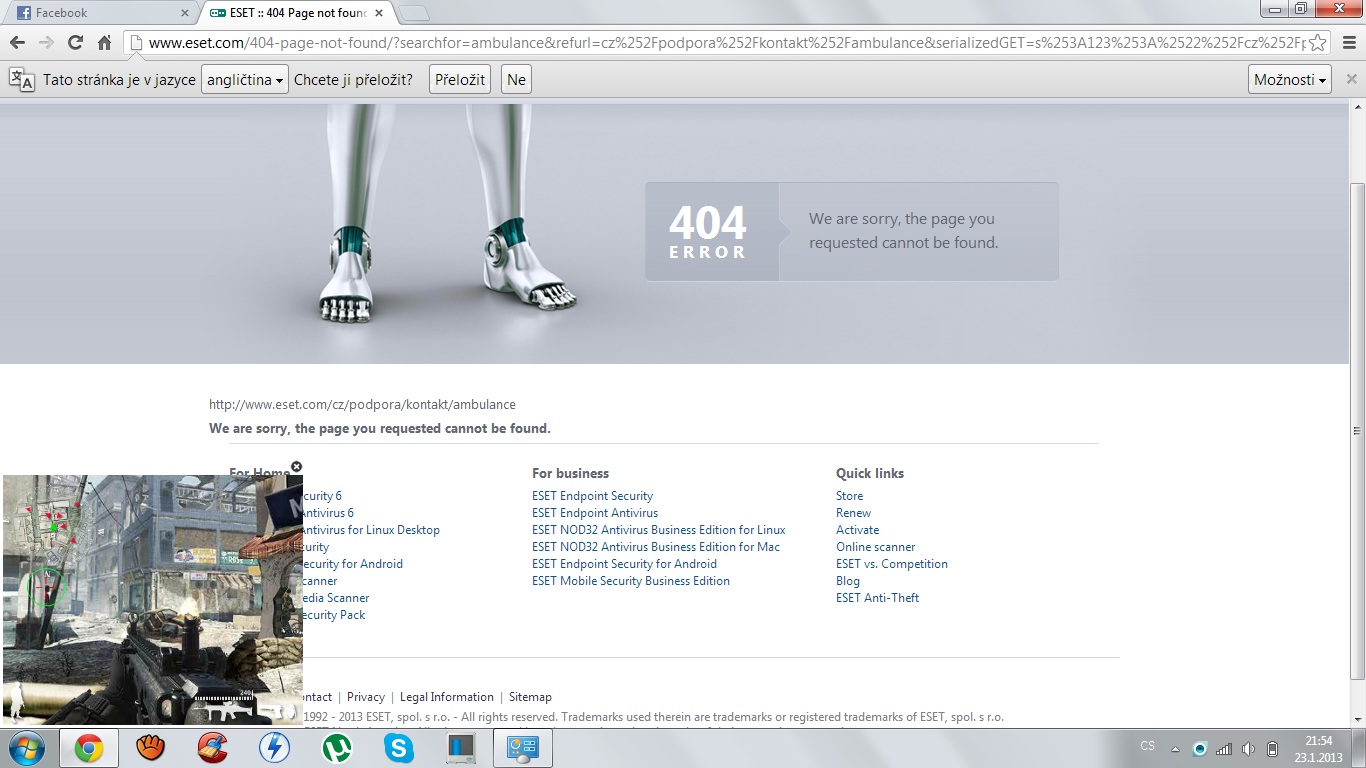Close the floating game video overlay
The height and width of the screenshot is (768, 1366).
click(x=296, y=467)
